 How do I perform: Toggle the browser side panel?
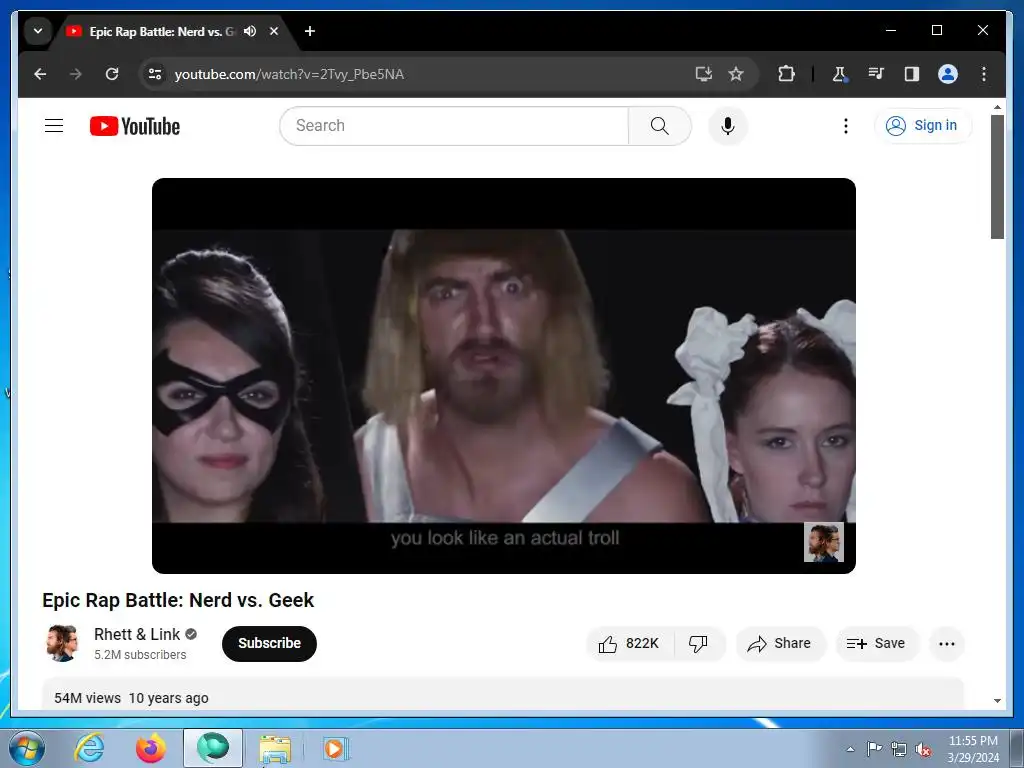(x=912, y=74)
